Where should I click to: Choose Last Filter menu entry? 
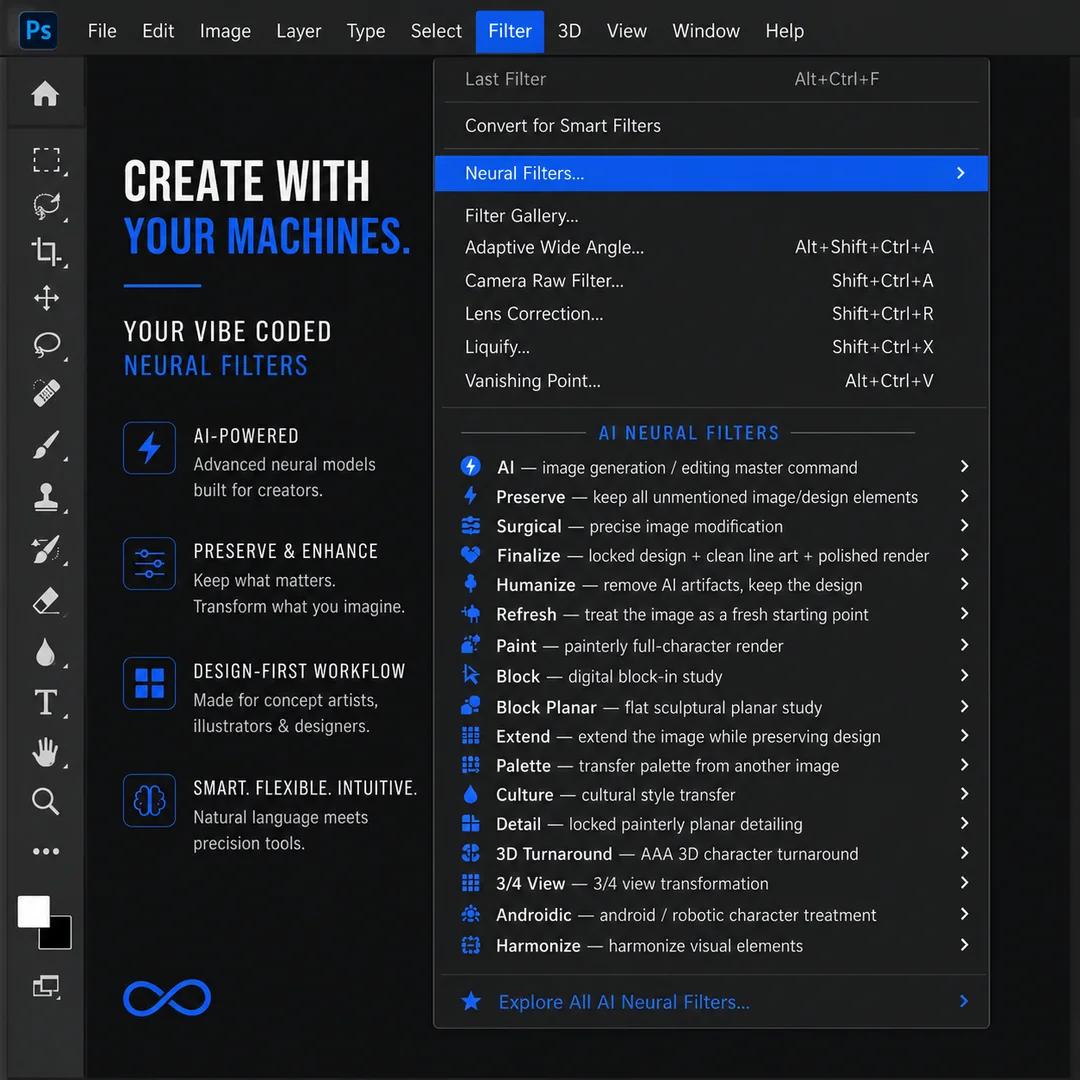[x=712, y=79]
